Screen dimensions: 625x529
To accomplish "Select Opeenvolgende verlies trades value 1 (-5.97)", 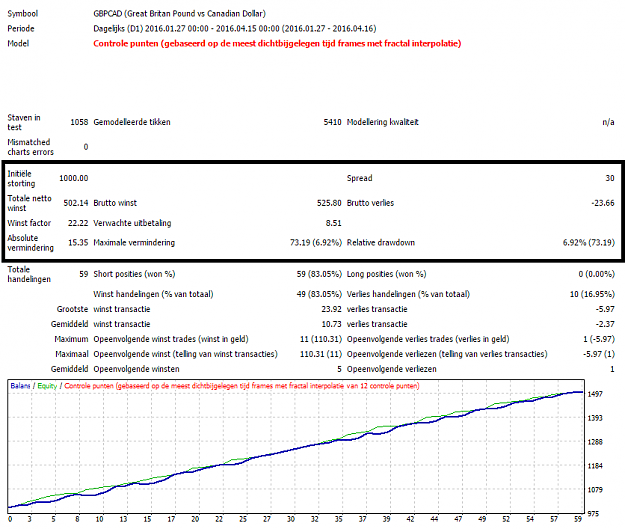I will [x=599, y=339].
